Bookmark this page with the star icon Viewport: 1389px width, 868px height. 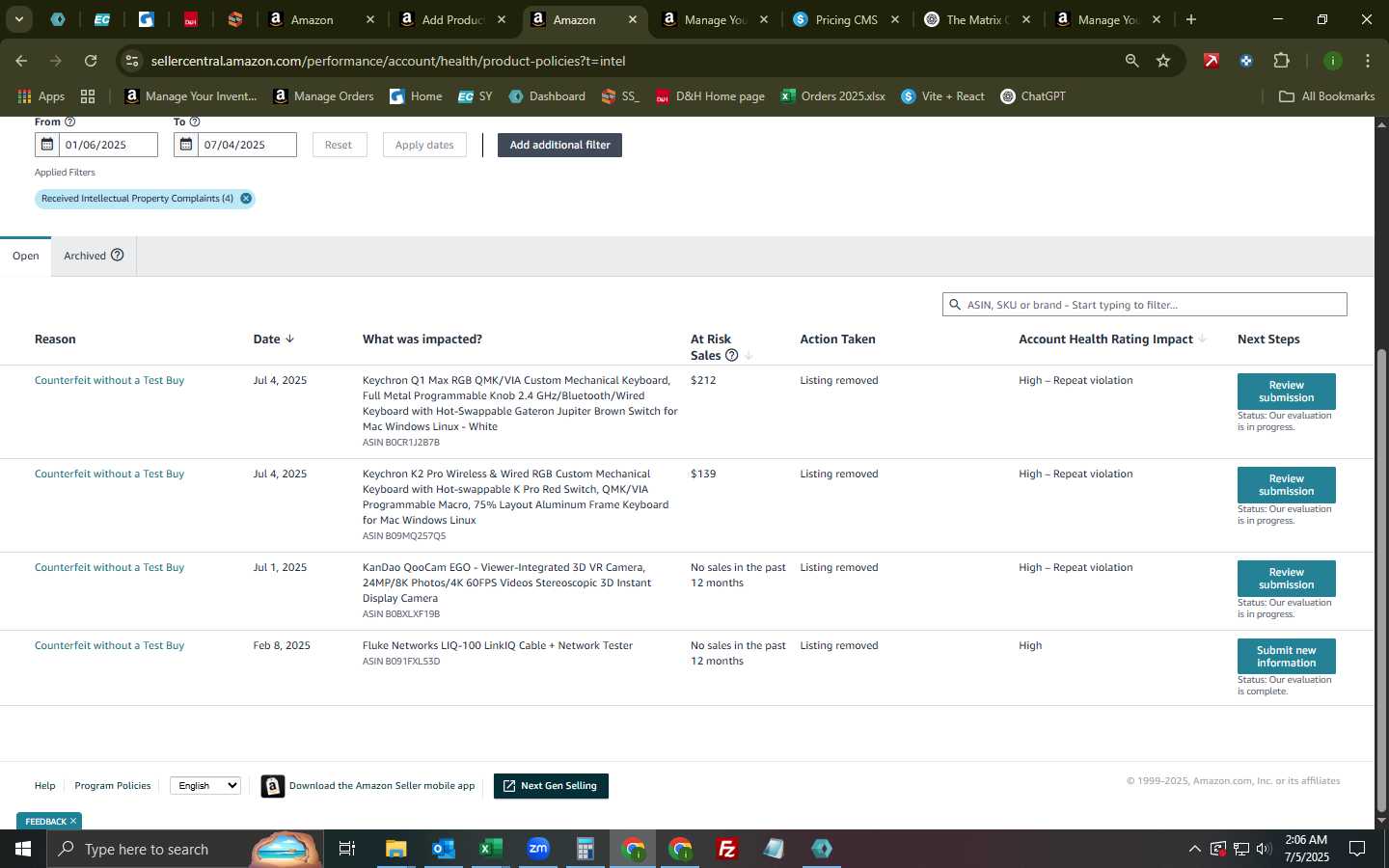1163,61
